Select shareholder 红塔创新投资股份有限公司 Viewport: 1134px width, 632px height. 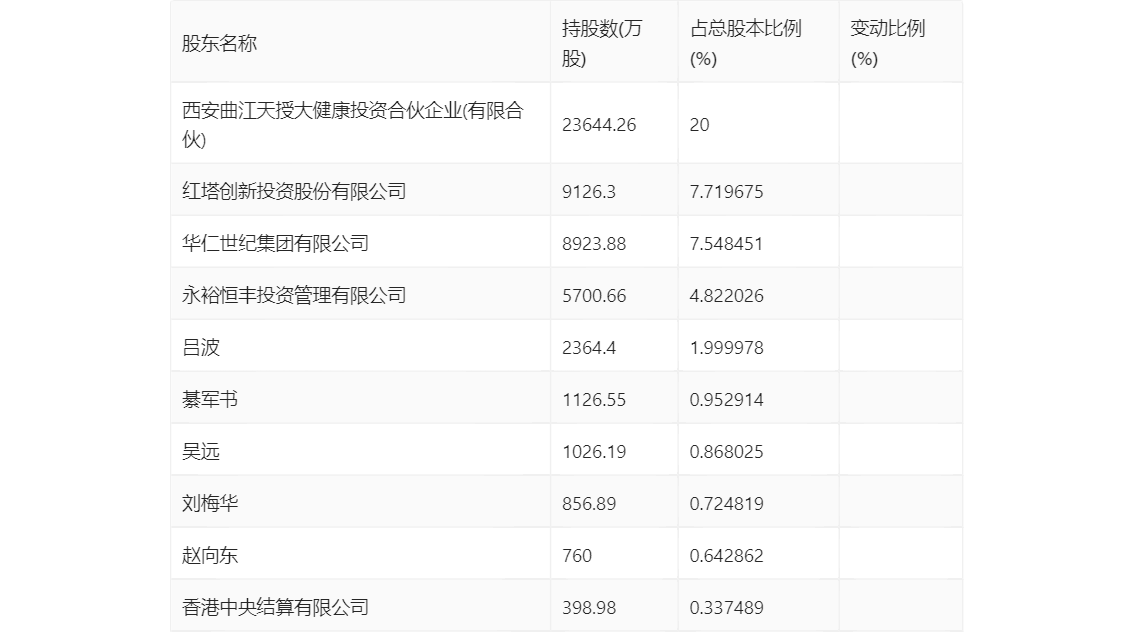point(294,192)
